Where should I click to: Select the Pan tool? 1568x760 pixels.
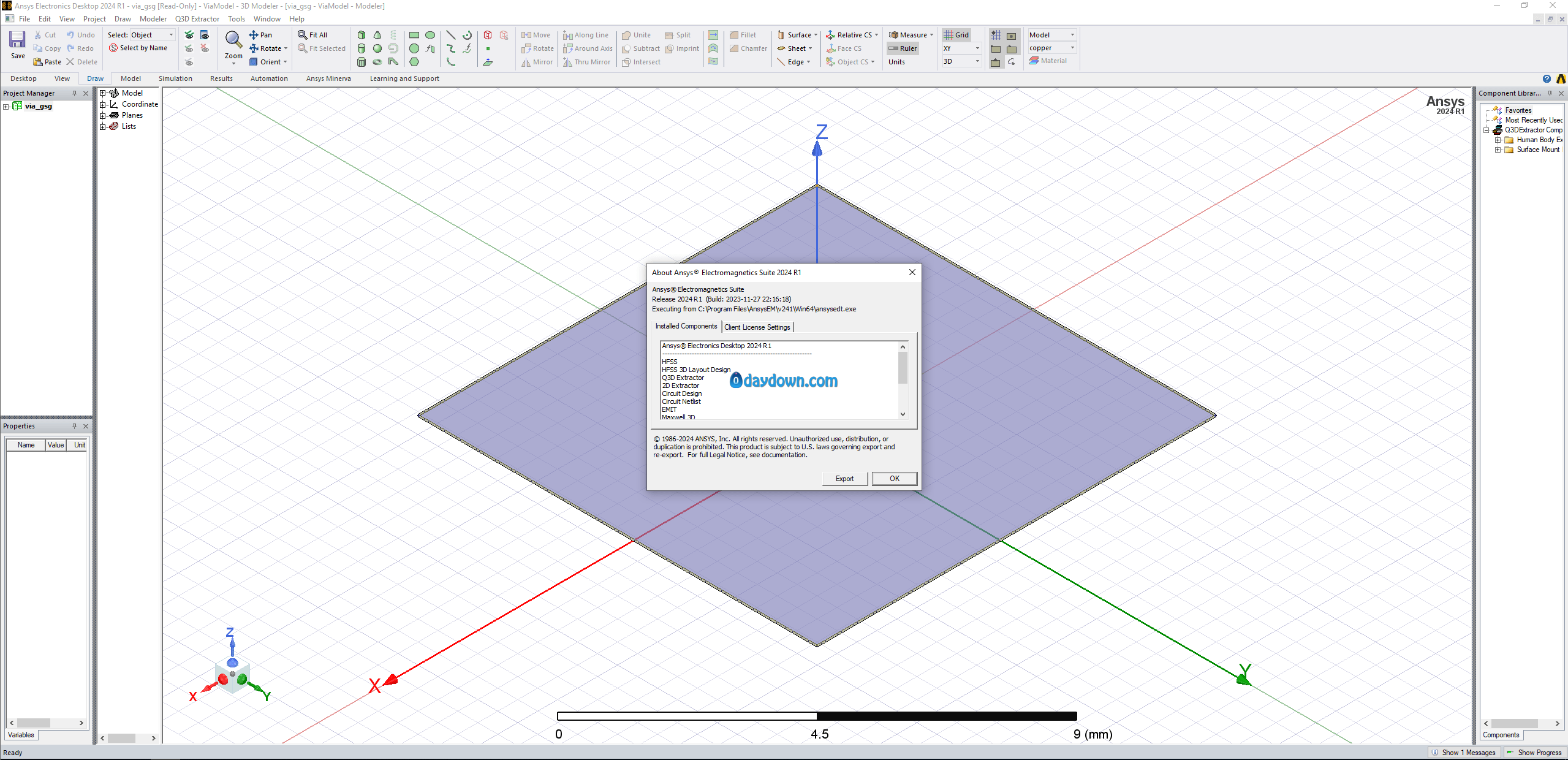[x=260, y=35]
